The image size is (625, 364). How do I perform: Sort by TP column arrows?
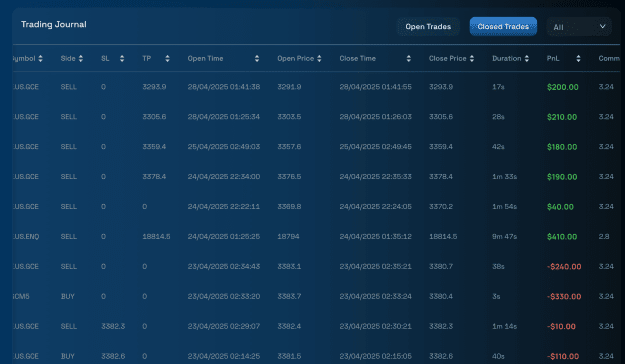click(167, 59)
